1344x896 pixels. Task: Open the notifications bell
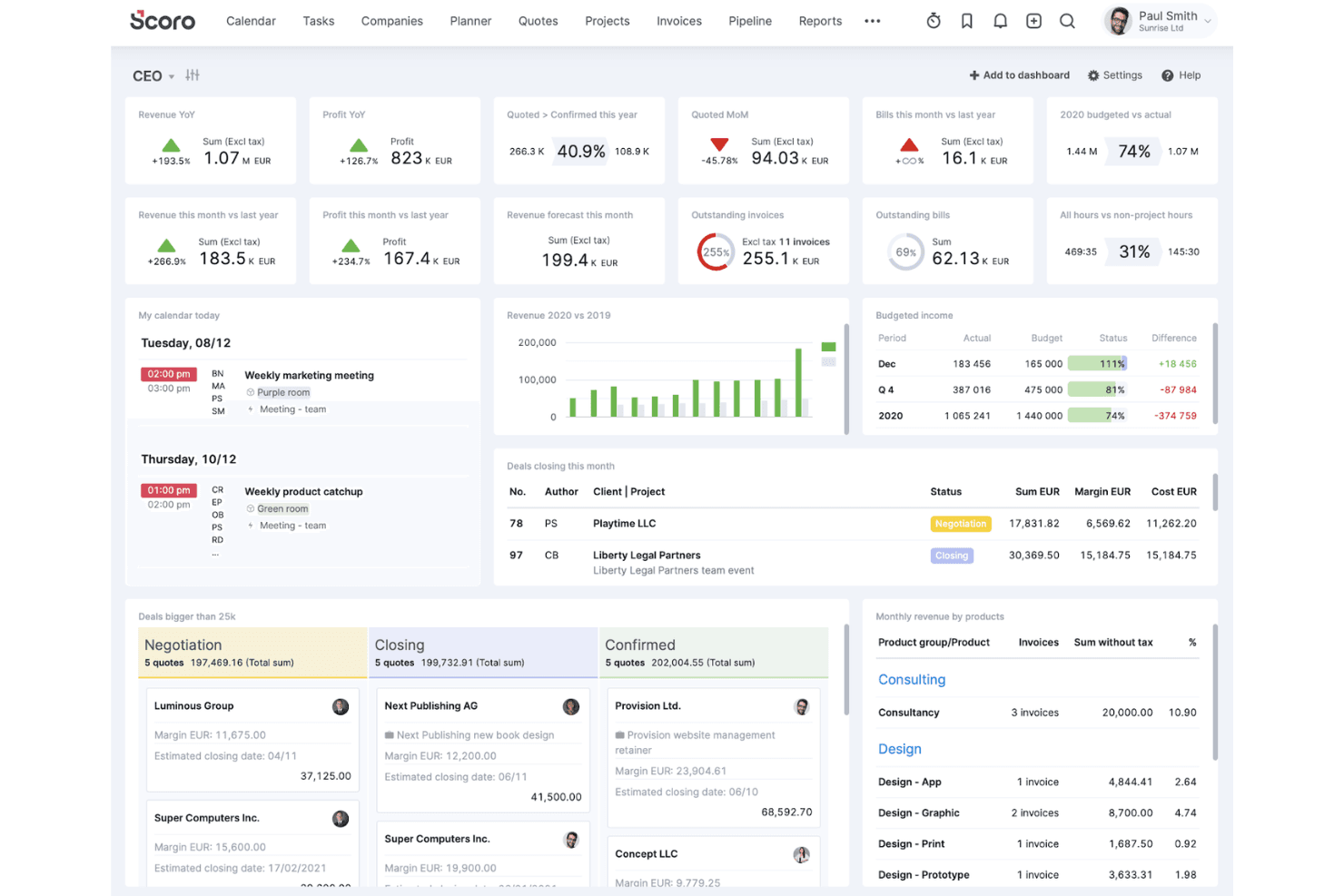coord(1000,21)
